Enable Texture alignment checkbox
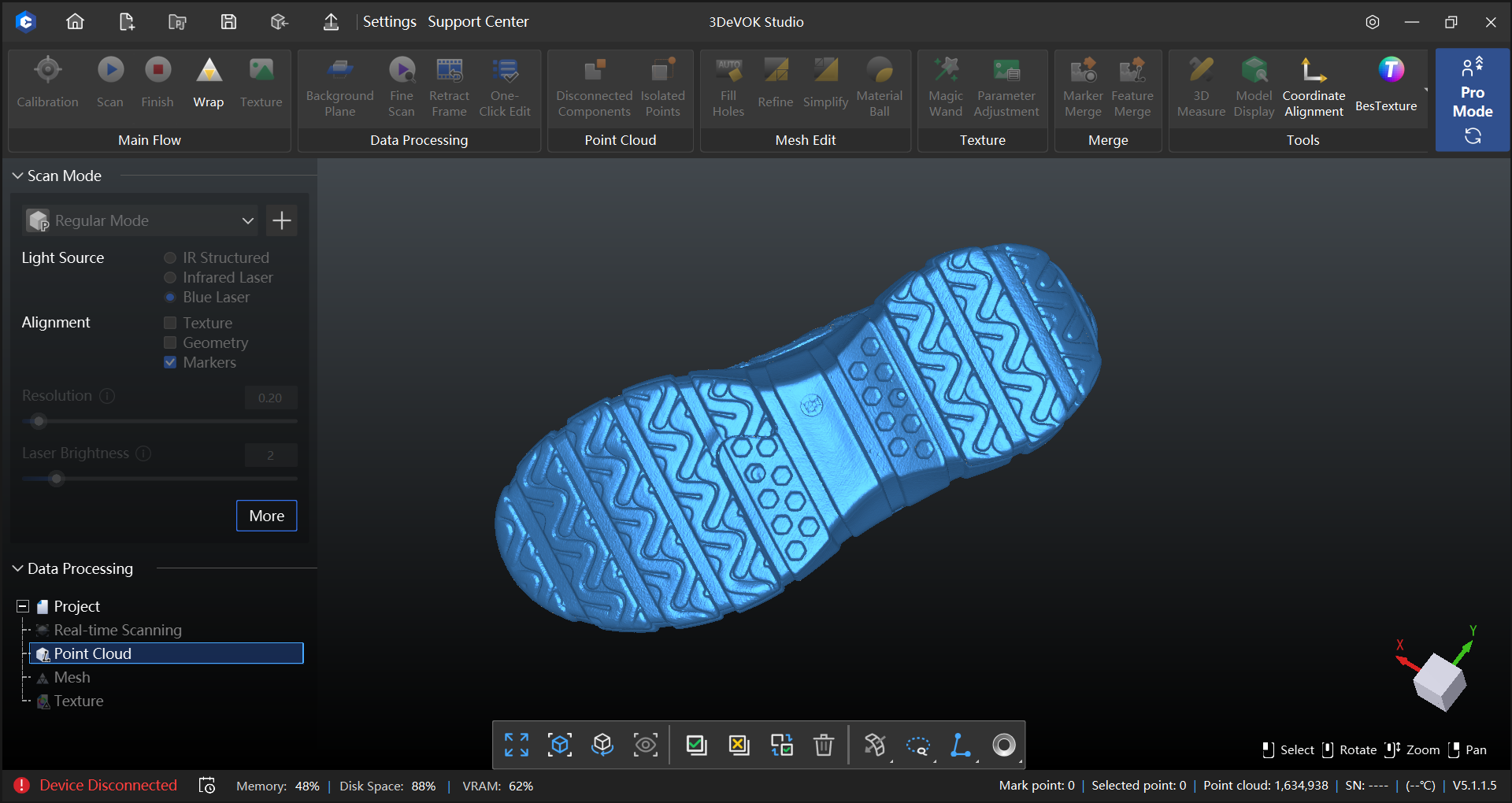 click(170, 323)
